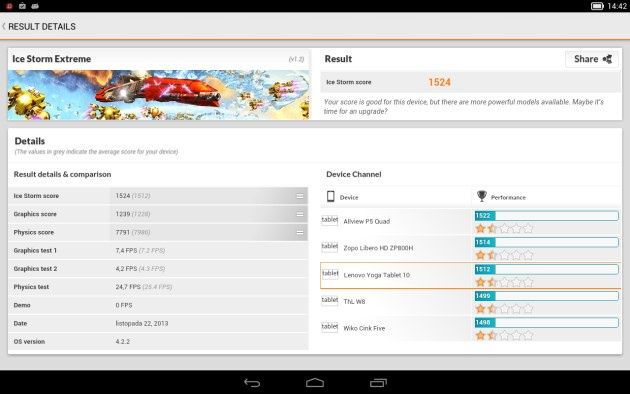Click star rating under Allview P5 Quad
630x394 pixels.
coord(504,229)
